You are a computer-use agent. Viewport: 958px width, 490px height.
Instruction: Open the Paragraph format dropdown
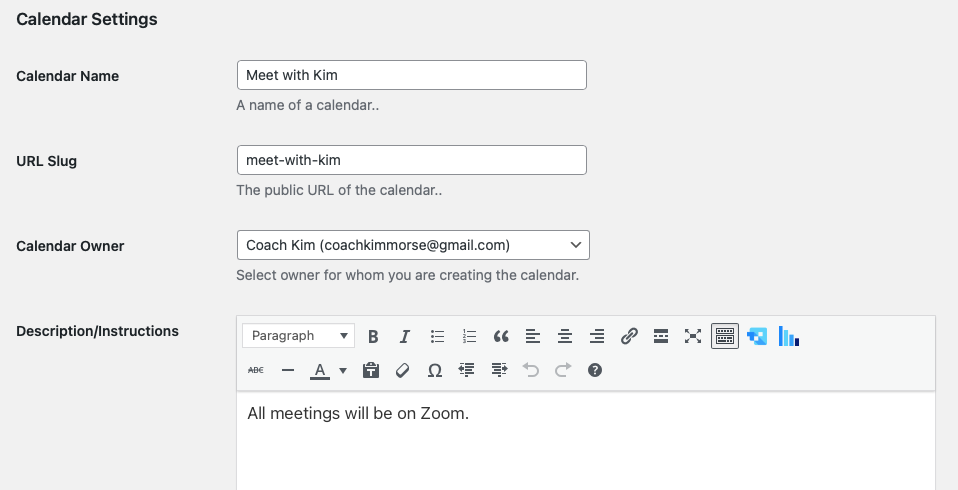298,336
